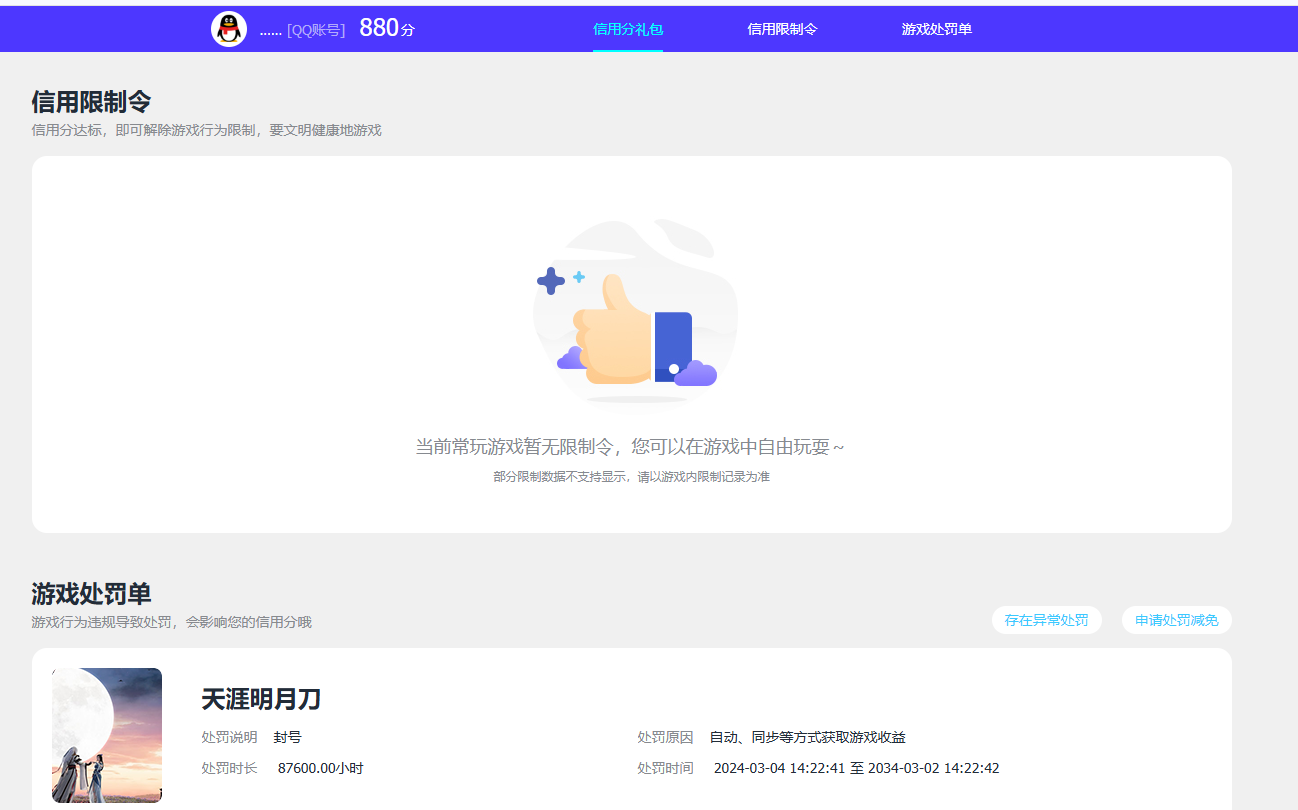
Task: Click the QQ penguin avatar icon
Action: coord(229,29)
